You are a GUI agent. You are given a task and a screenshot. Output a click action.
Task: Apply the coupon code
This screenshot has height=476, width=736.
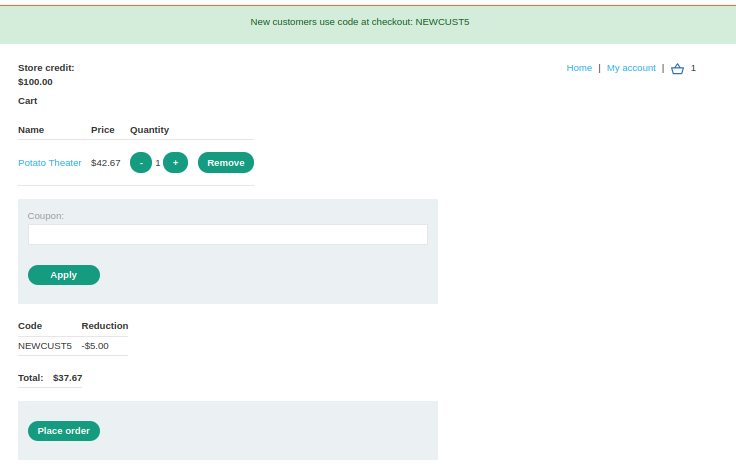[x=64, y=275]
